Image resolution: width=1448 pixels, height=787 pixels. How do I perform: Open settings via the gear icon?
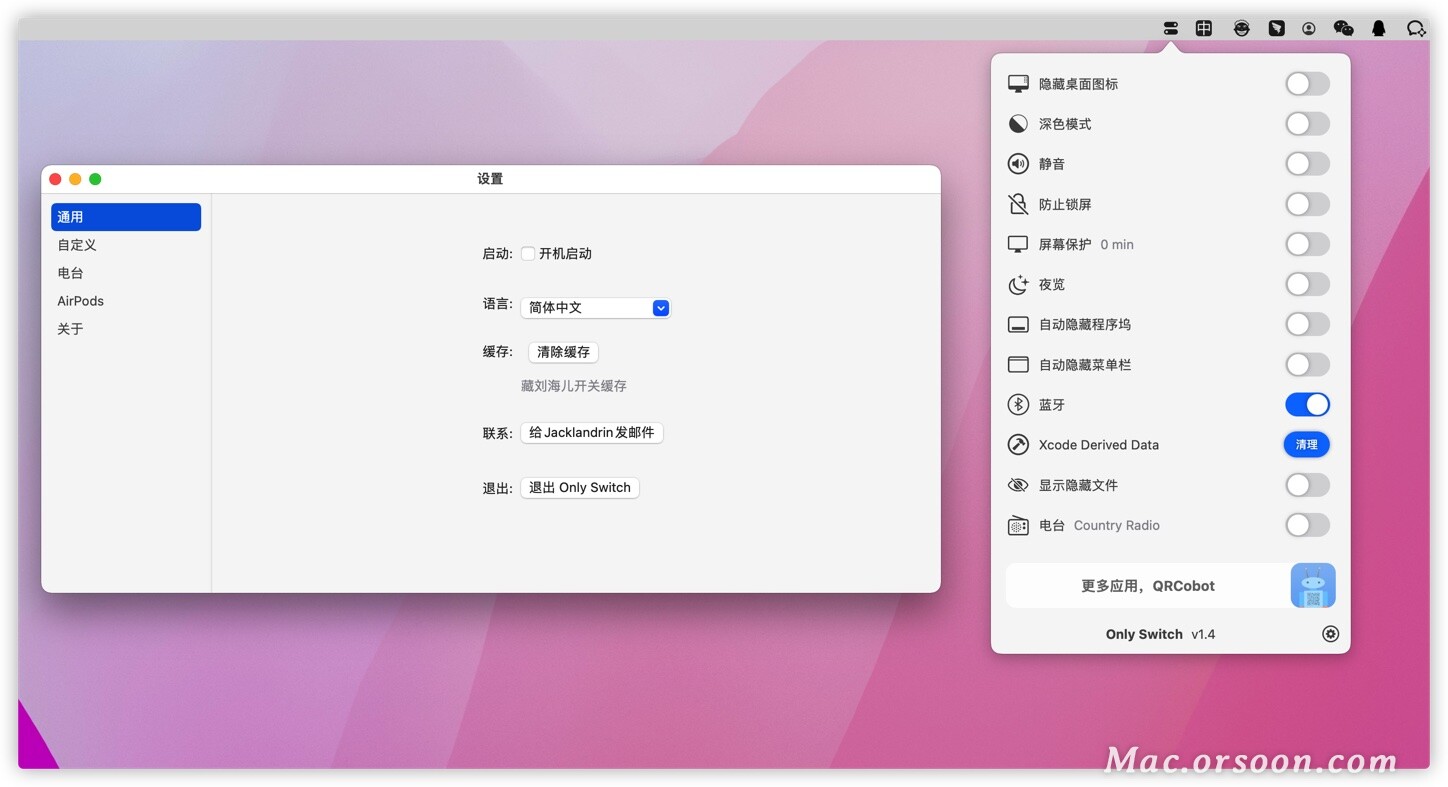1330,634
